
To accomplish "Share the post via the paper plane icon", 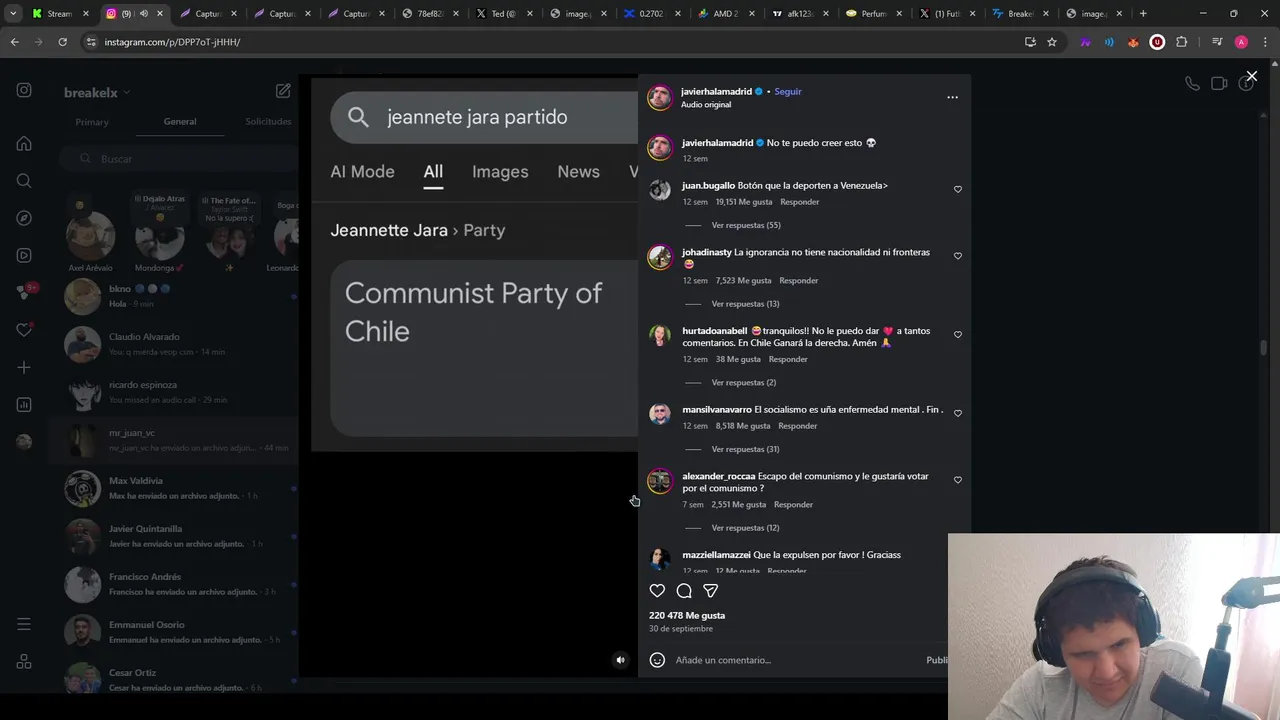I will coord(710,591).
